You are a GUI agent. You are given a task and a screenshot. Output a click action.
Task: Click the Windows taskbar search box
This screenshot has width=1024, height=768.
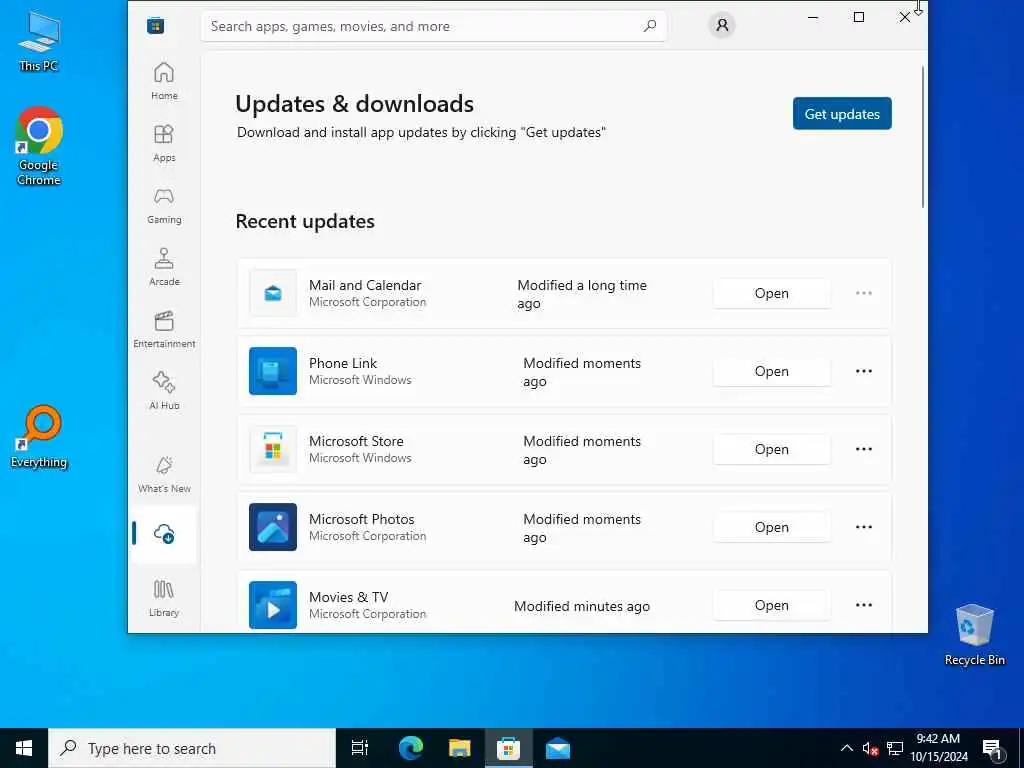tap(192, 748)
